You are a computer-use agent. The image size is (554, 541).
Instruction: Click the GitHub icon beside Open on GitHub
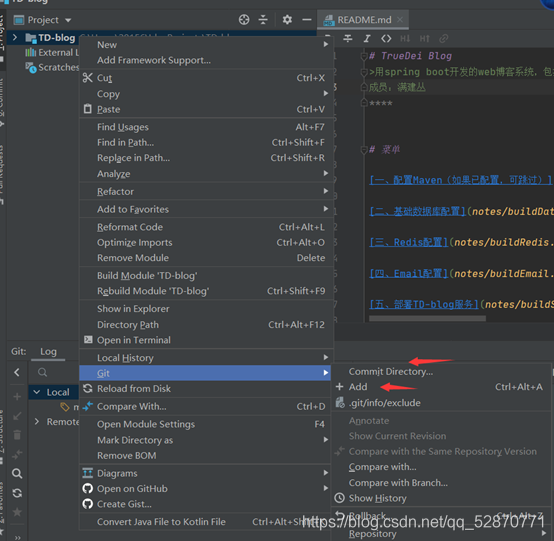[88, 488]
